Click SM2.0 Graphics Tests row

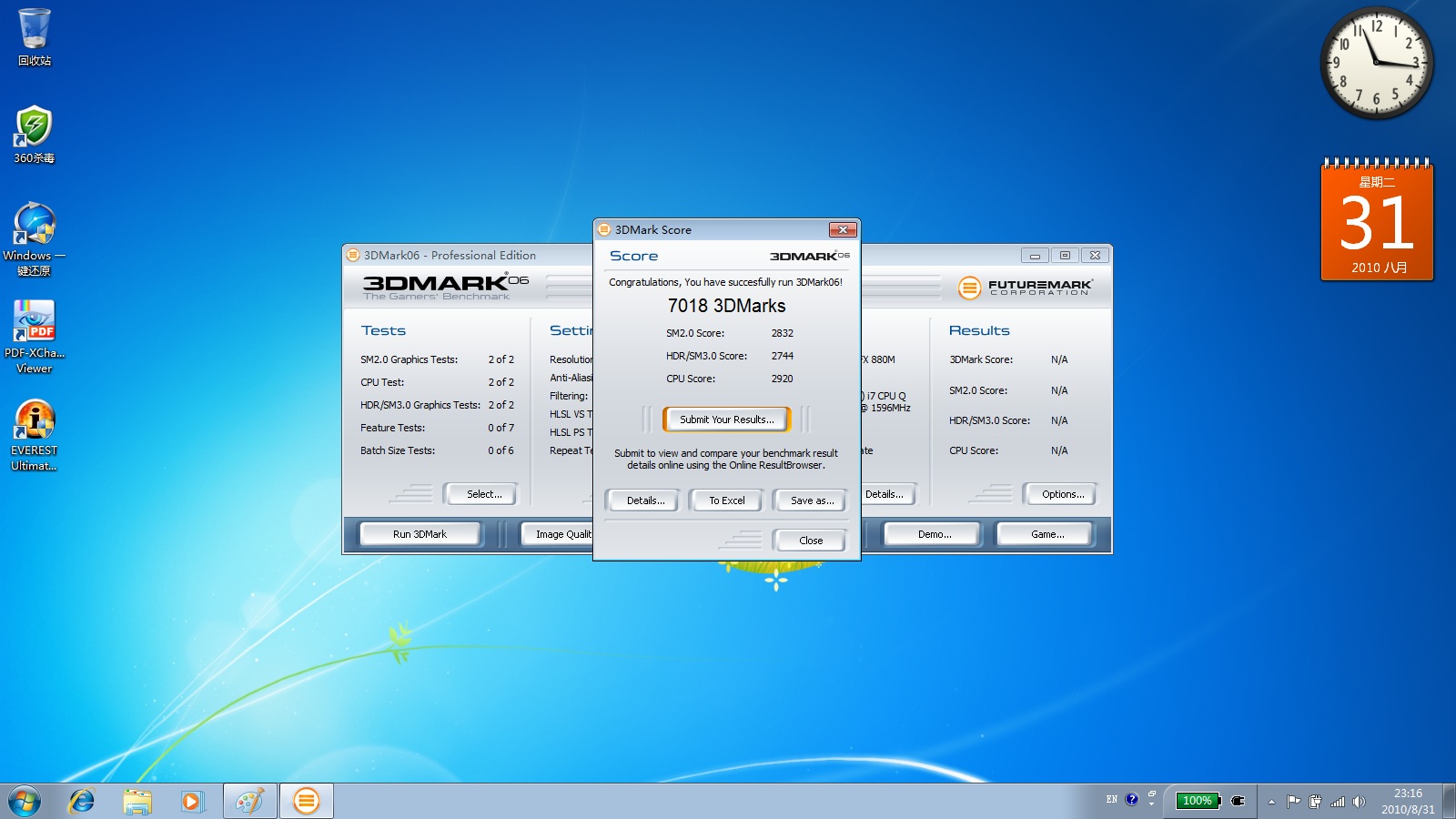(x=437, y=359)
